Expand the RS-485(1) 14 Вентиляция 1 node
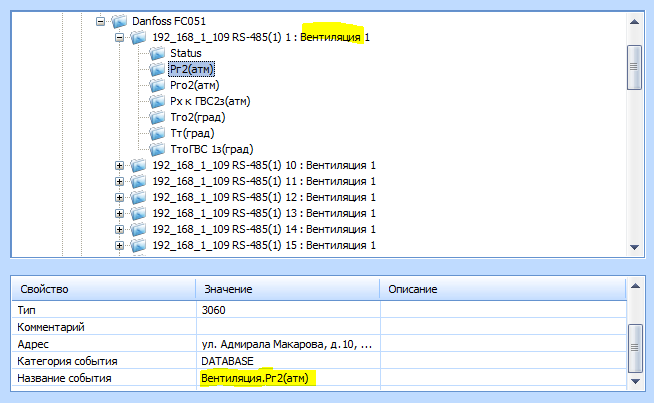Screen dimensions: 654x403 [119, 229]
